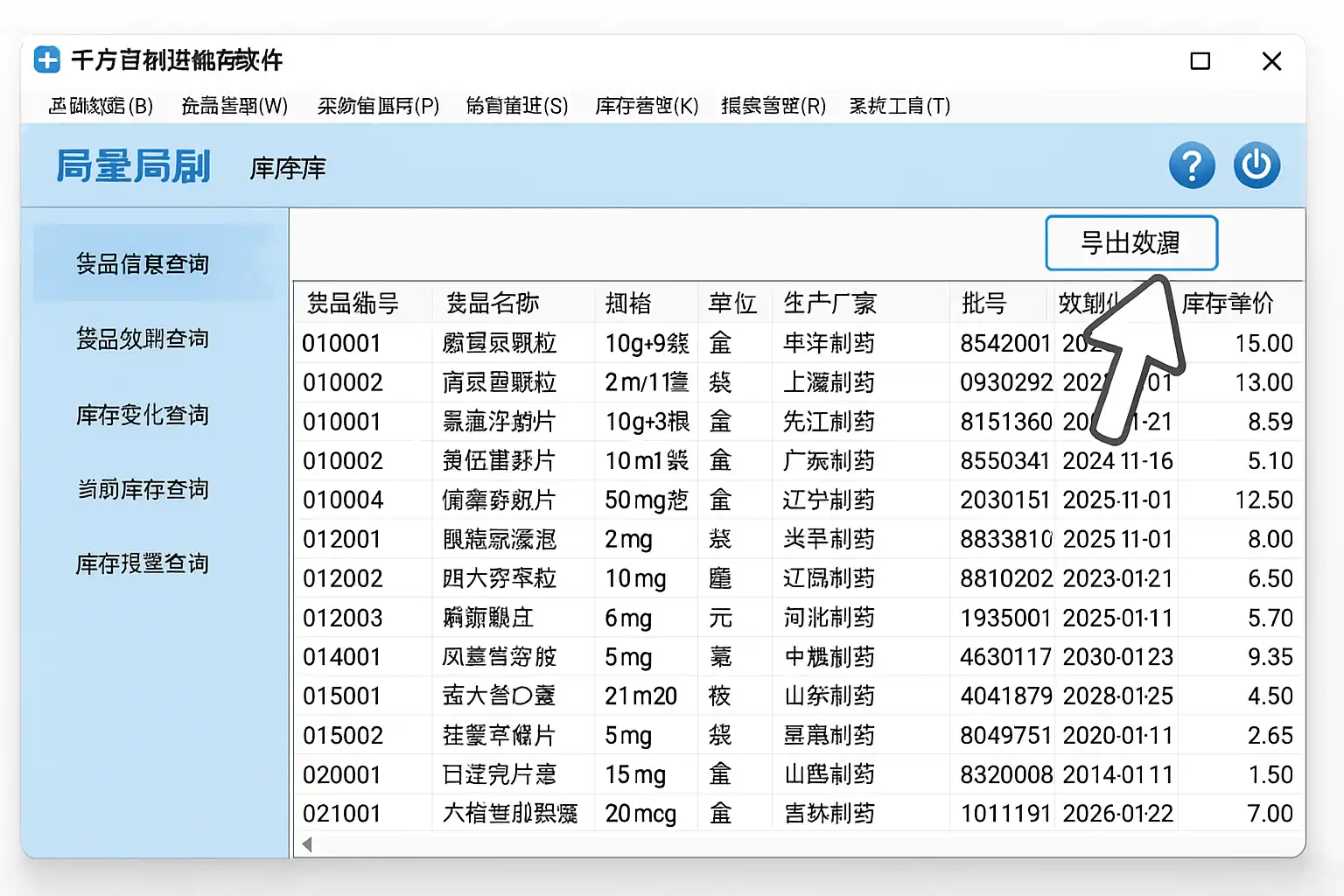Select the row with batch number 4630117
Screen dimensions: 1344x896
click(x=1005, y=657)
